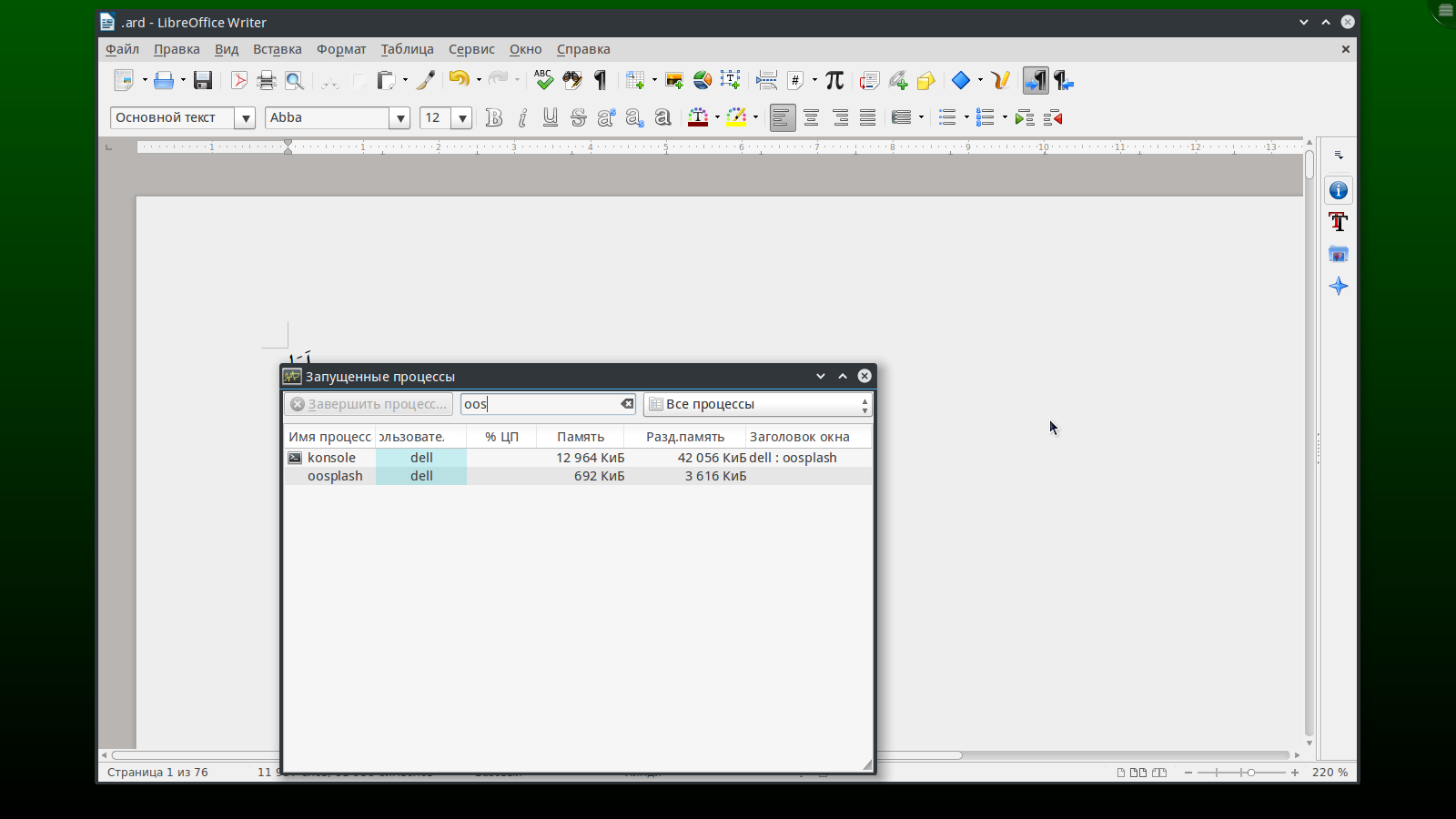Screen dimensions: 1456x819
Task: Select the oosplash process row
Action: pyautogui.click(x=578, y=476)
